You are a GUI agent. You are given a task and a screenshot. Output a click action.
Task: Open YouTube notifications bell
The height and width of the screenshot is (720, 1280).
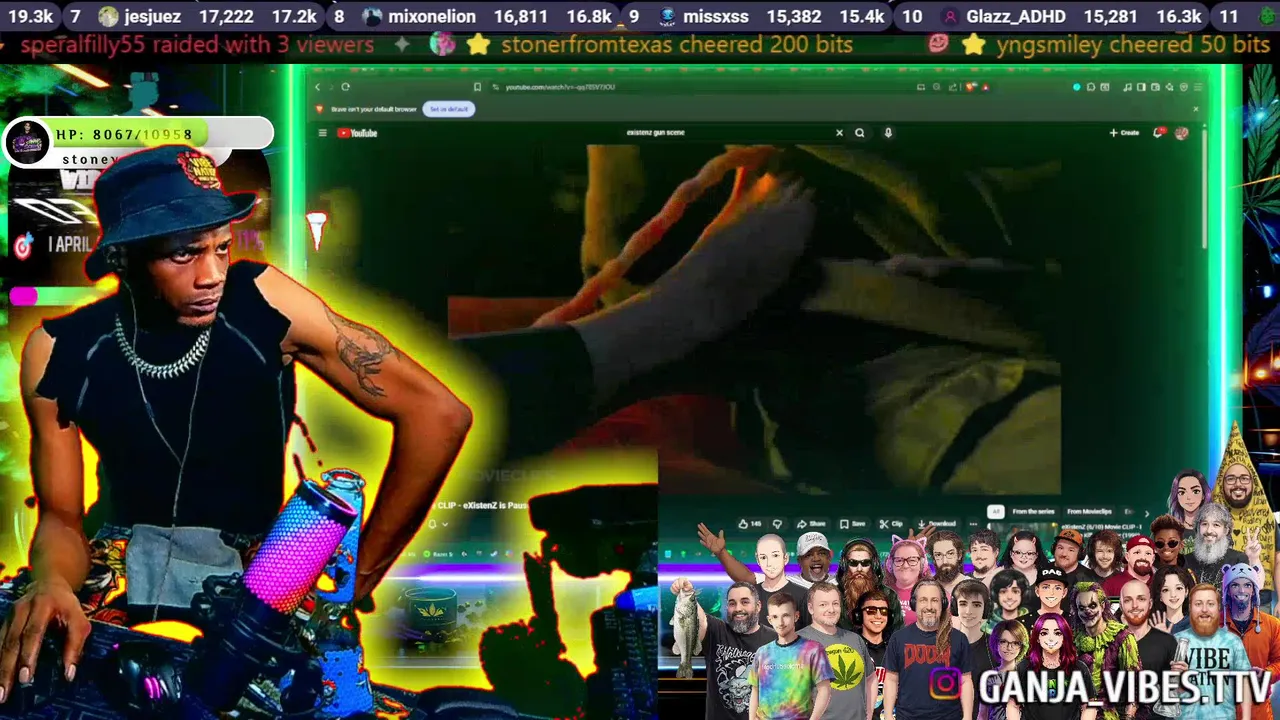point(1159,132)
